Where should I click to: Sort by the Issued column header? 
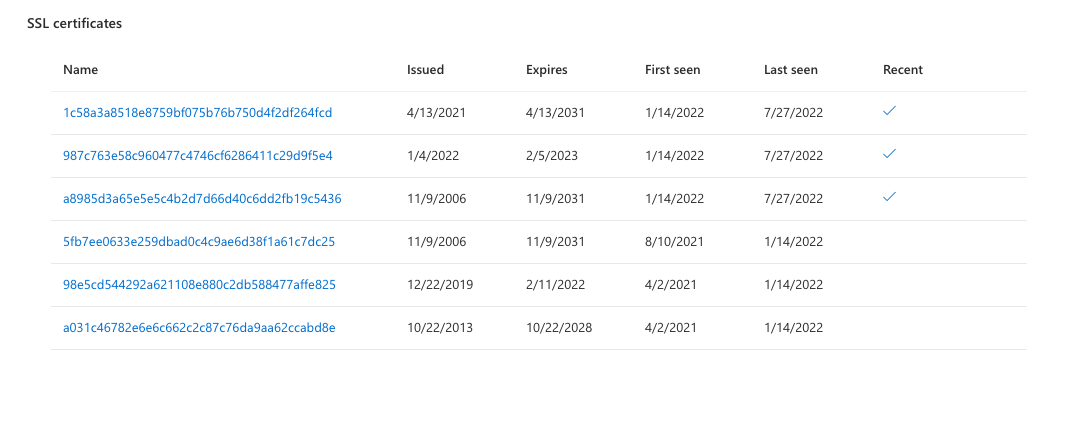click(x=425, y=70)
